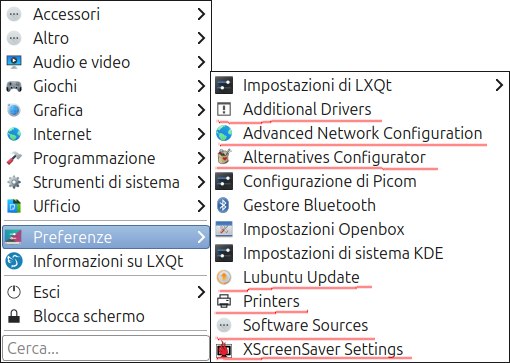
Task: Click the Additional Drivers exclamation icon
Action: 224,109
